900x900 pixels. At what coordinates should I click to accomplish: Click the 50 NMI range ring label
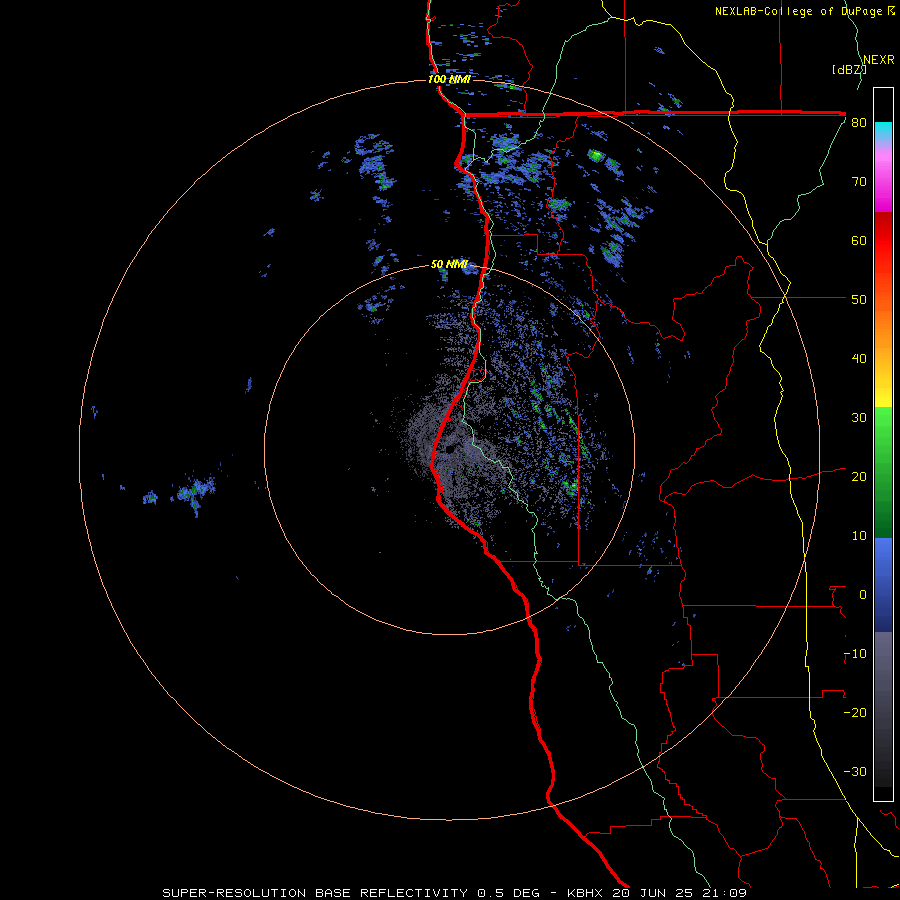[449, 265]
